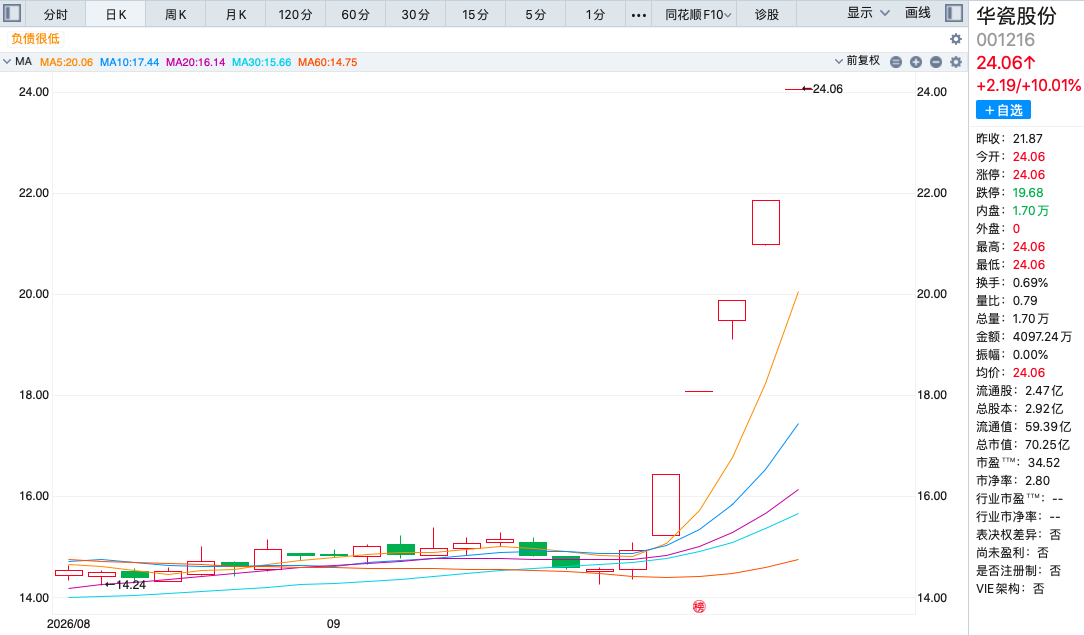Click the 24.06 high price label on chart
This screenshot has width=1084, height=635.
pyautogui.click(x=828, y=89)
